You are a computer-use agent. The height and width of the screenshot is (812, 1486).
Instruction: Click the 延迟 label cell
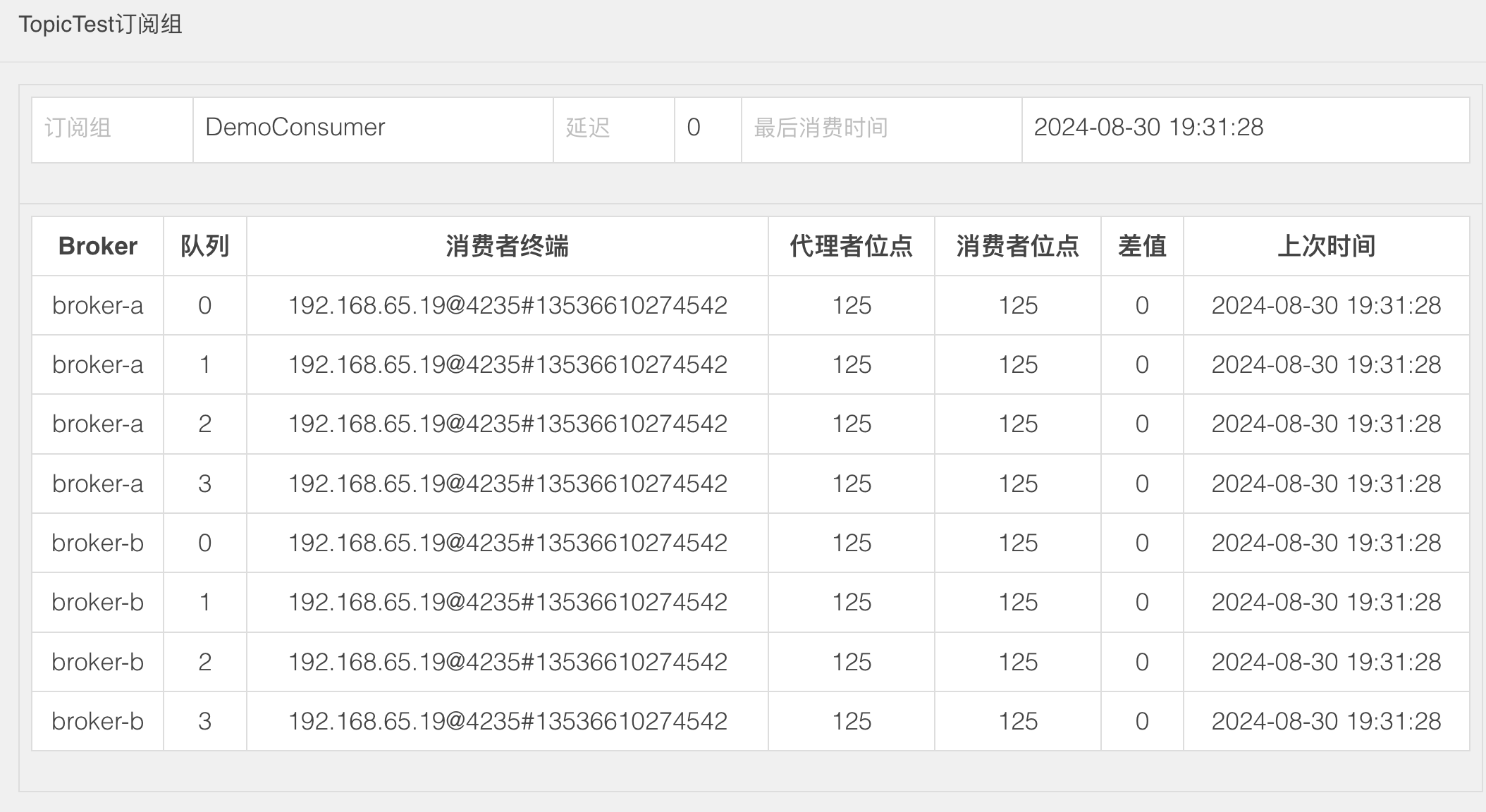coord(587,128)
